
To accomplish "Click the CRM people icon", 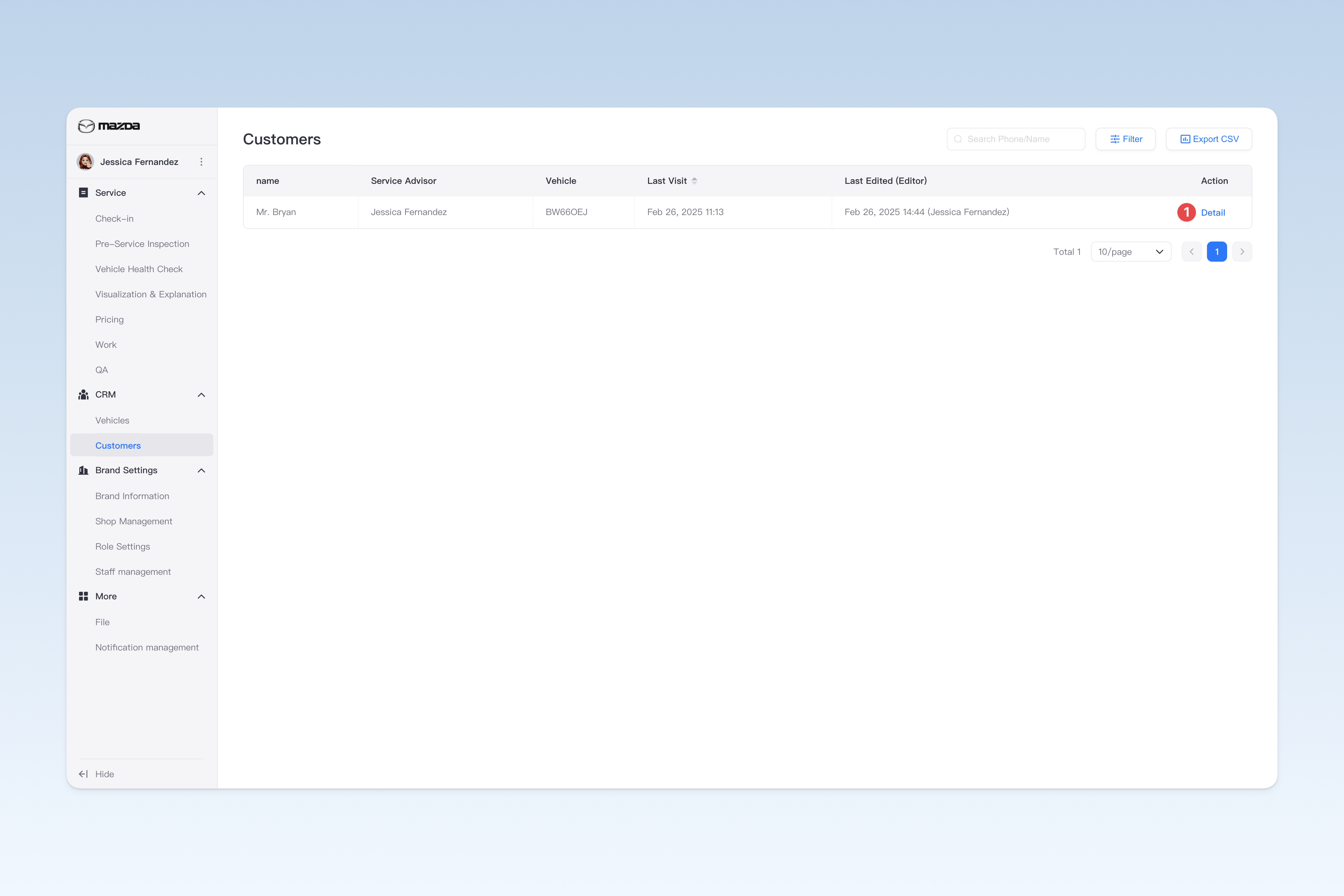I will coord(83,394).
